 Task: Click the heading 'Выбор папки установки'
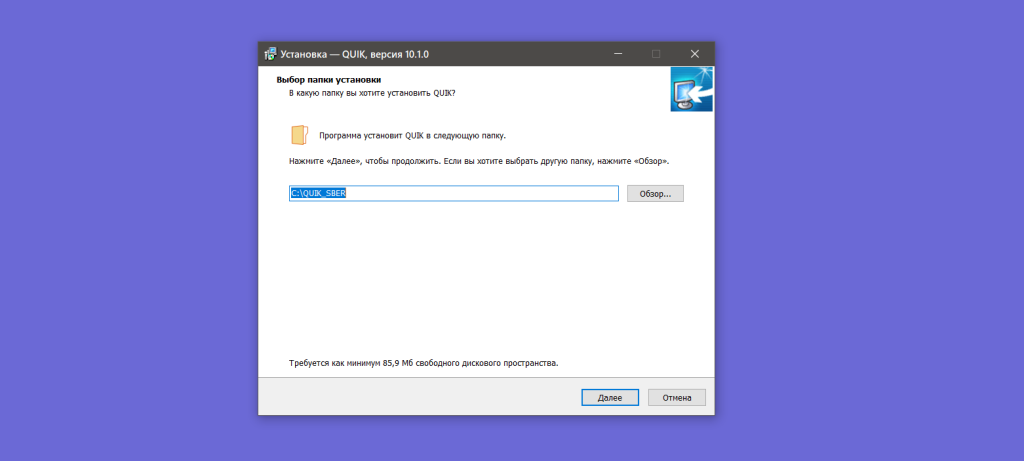[328, 80]
